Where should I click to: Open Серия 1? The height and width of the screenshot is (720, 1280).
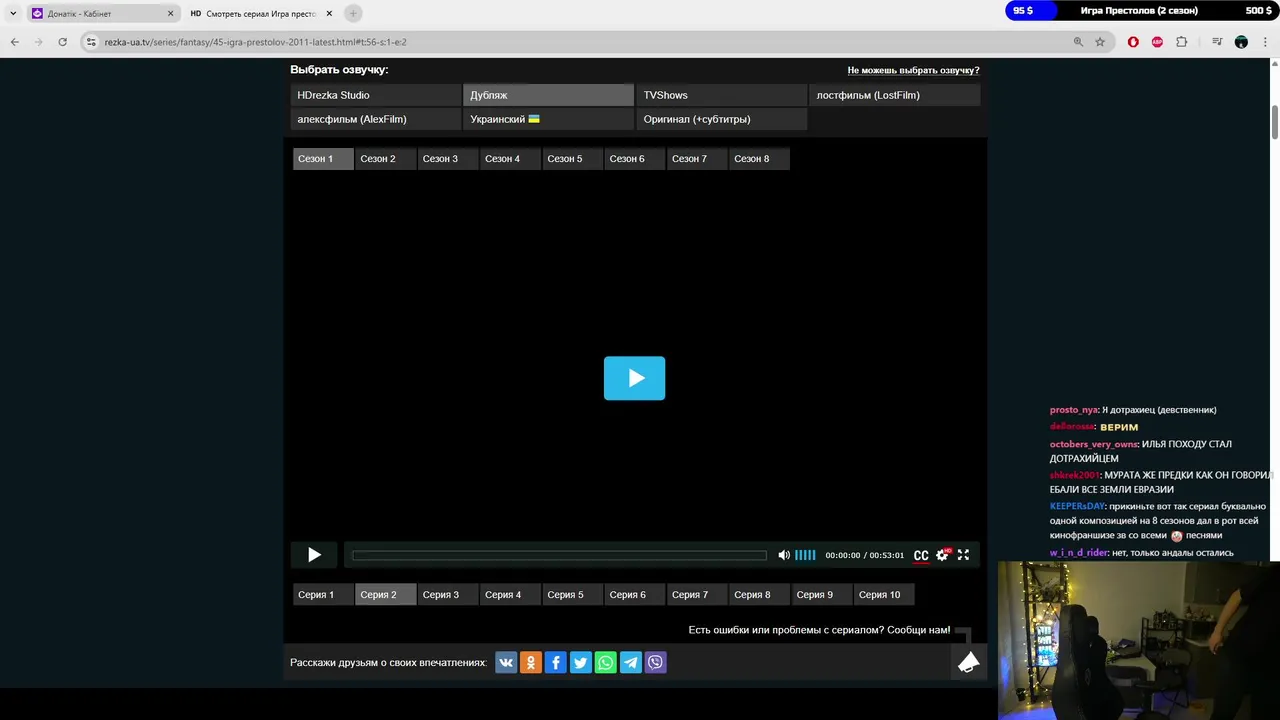point(323,595)
